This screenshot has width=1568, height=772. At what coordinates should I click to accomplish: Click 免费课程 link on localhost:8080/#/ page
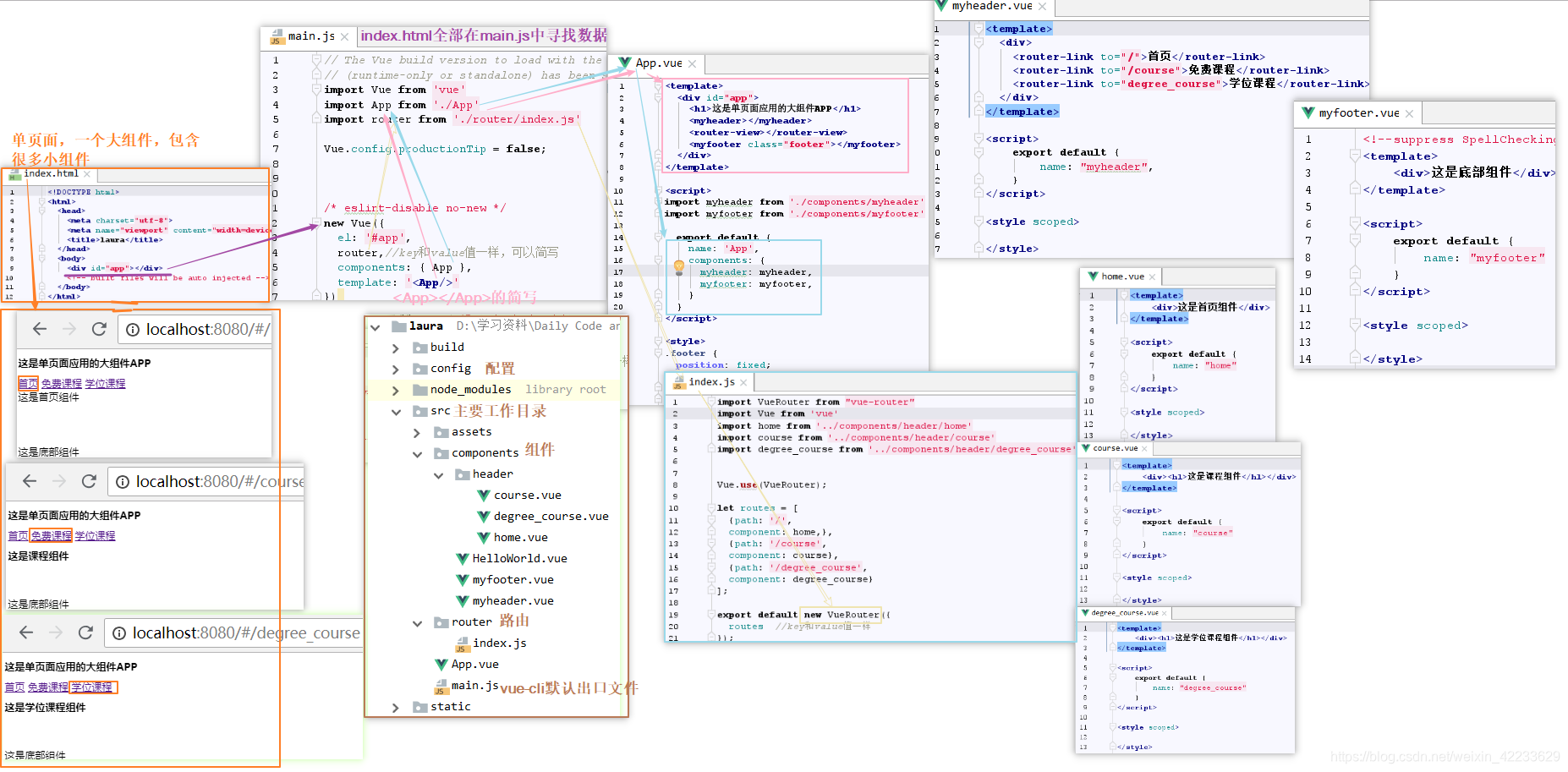[x=62, y=384]
